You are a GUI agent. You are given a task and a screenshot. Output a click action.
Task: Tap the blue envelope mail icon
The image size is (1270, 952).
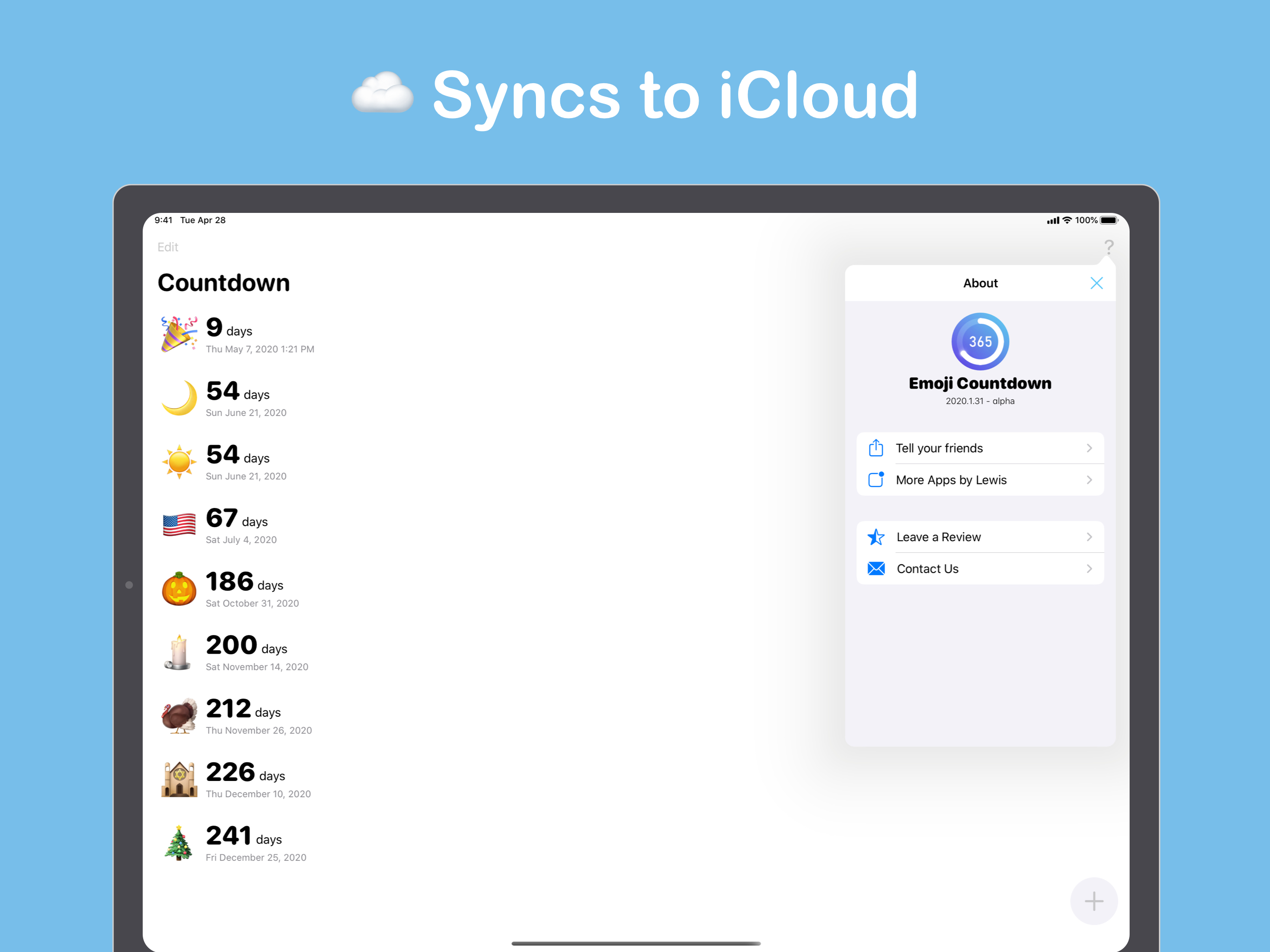[x=875, y=569]
